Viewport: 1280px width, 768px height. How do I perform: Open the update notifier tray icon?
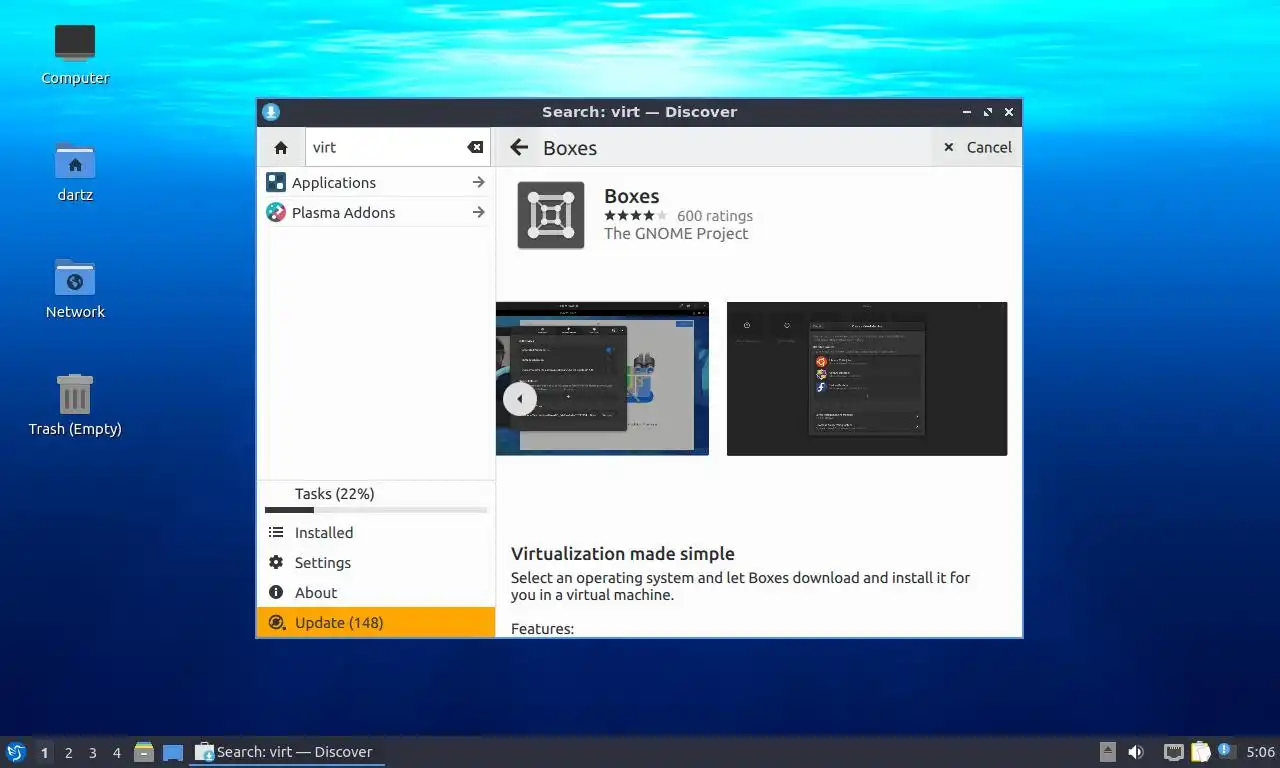(x=1226, y=751)
